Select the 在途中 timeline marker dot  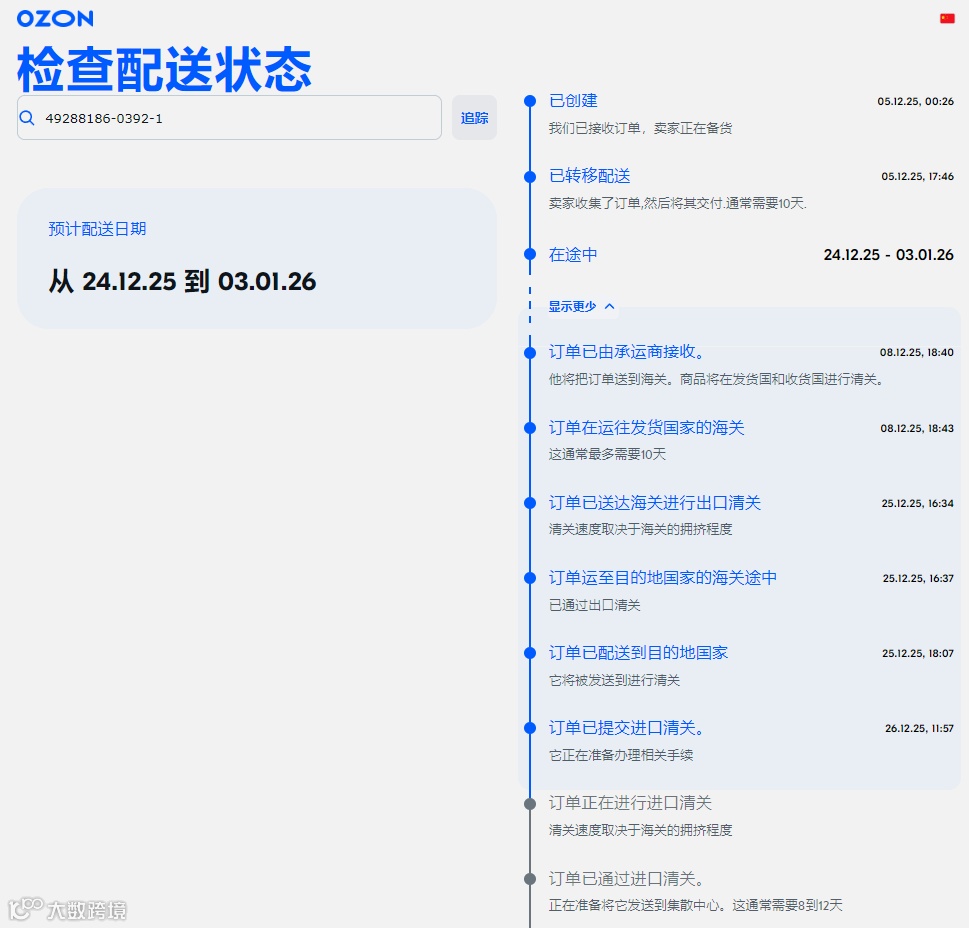pos(530,254)
